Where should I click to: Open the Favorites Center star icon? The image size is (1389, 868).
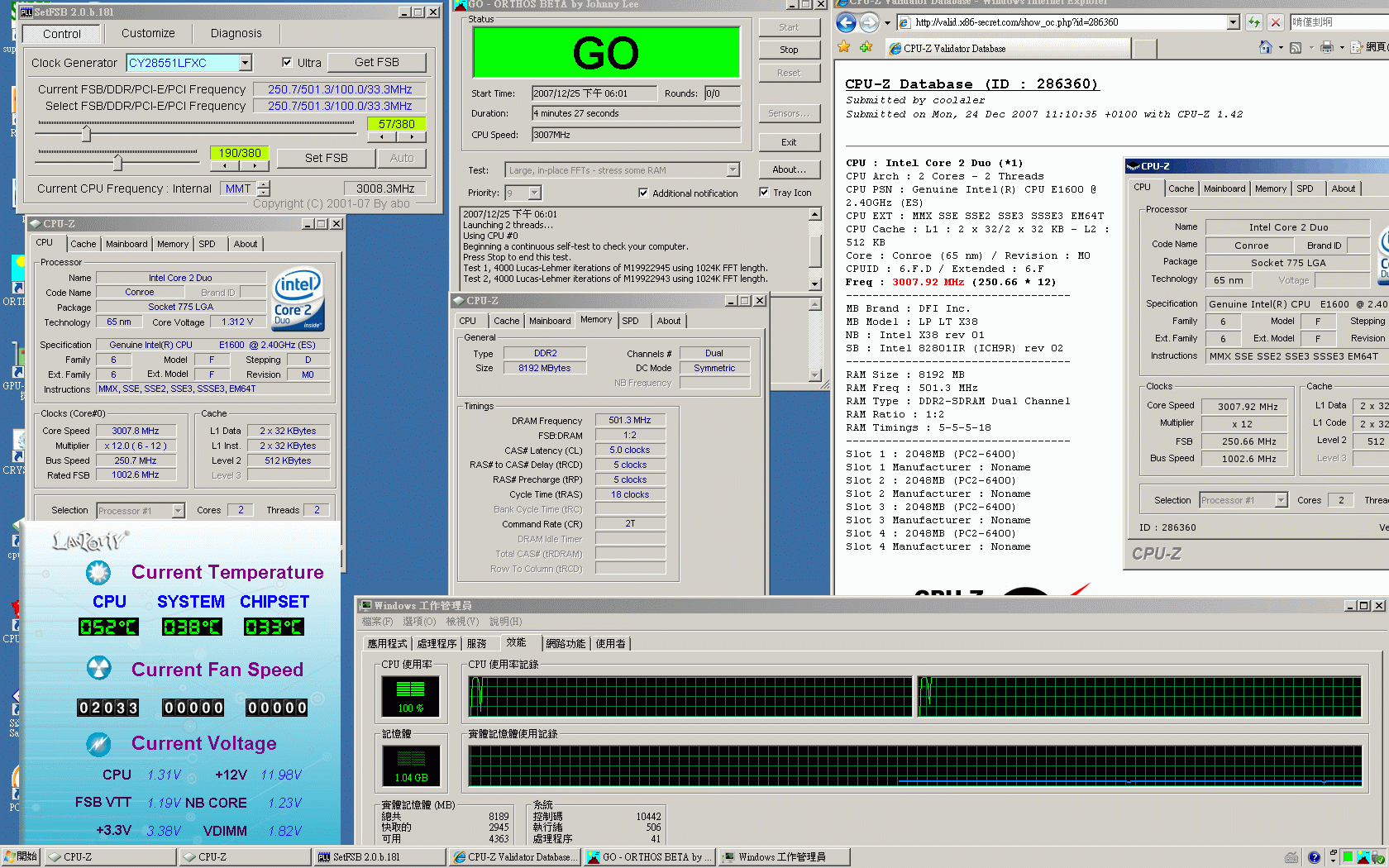coord(843,47)
